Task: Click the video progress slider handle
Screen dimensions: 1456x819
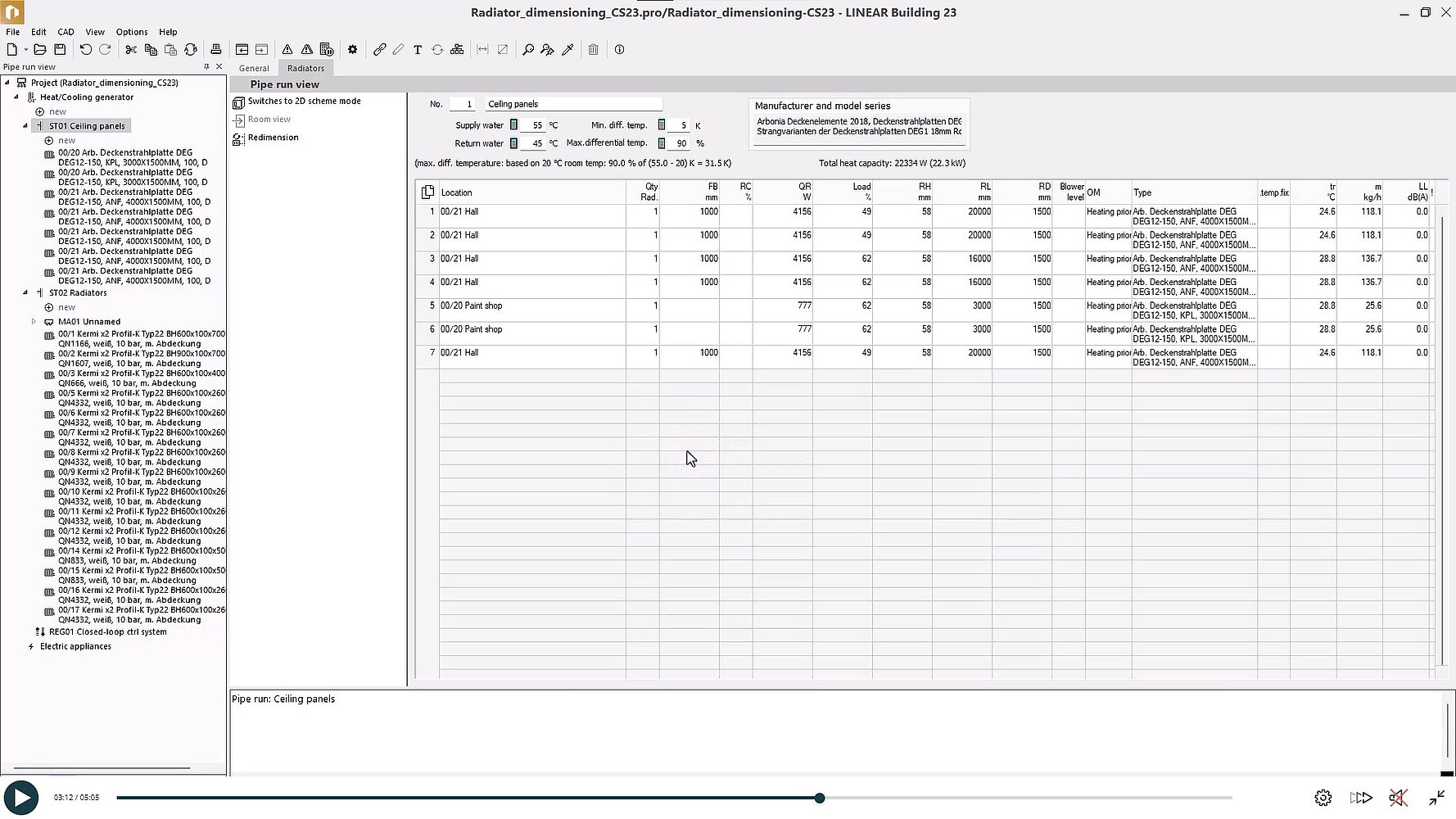Action: [x=820, y=798]
